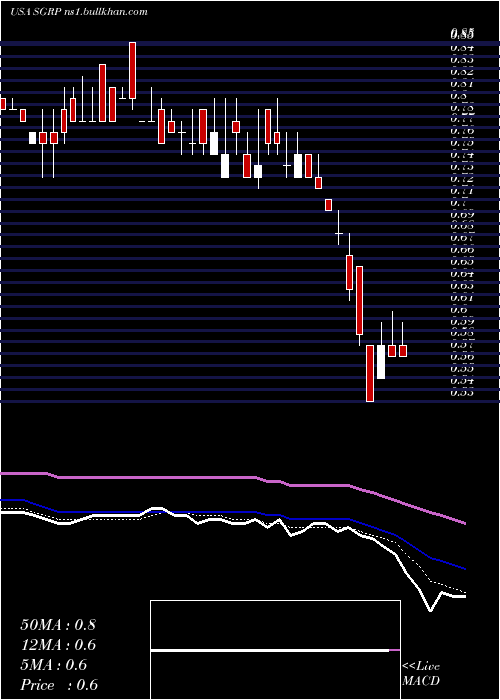Click the 0.53 price axis label

462,392
